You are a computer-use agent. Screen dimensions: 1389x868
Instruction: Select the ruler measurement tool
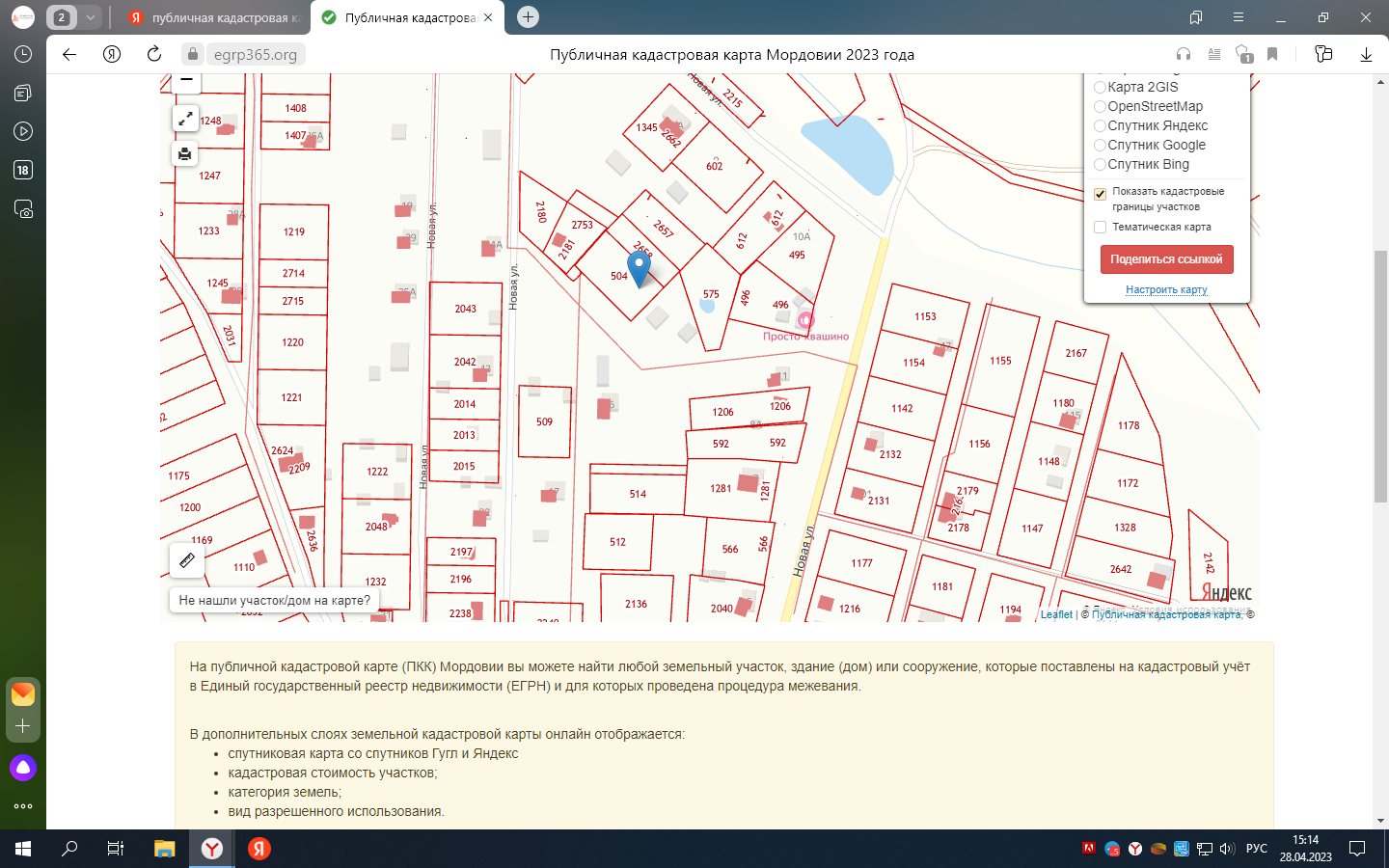(x=187, y=559)
